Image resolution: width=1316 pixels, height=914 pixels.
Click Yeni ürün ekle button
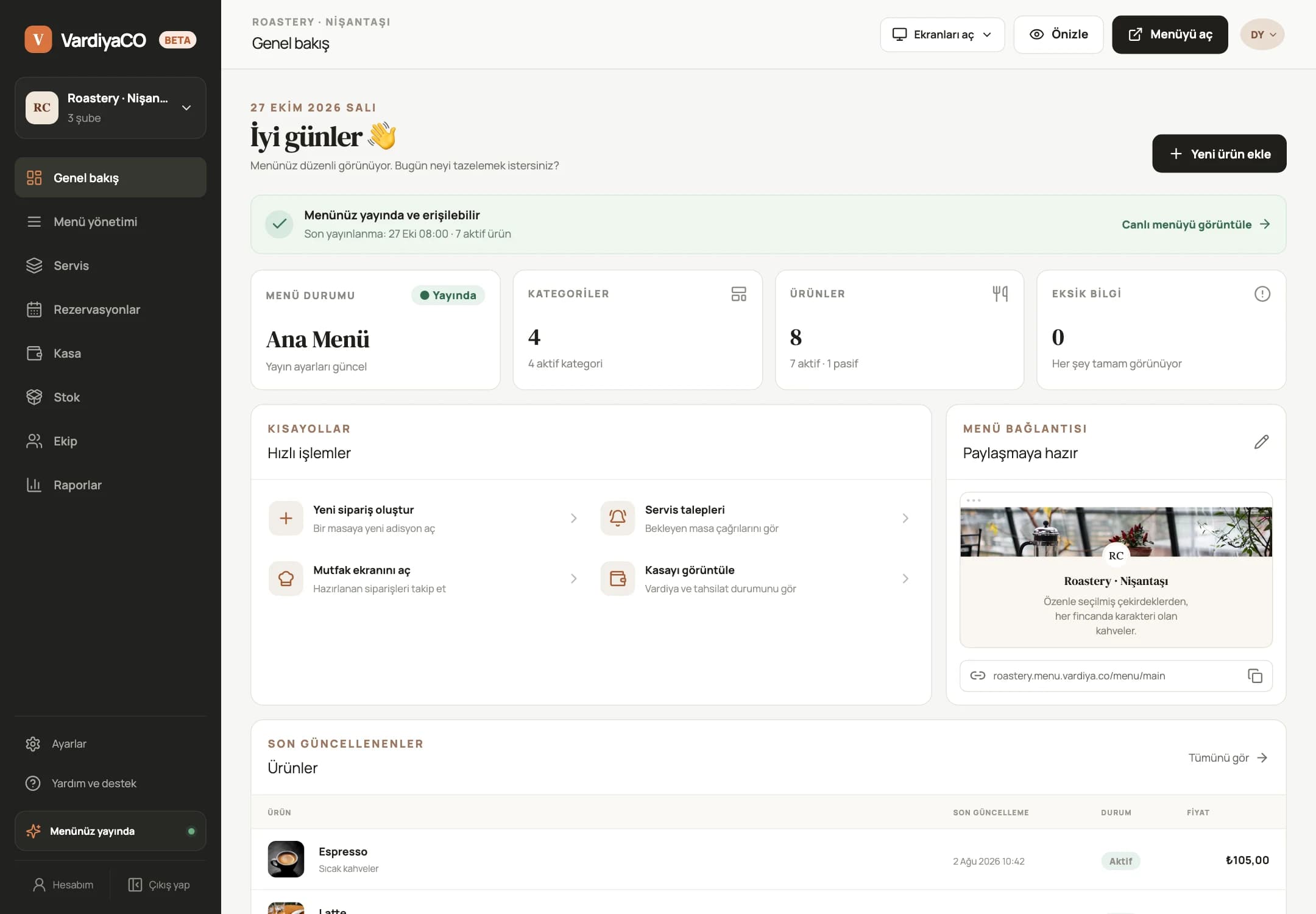[1219, 154]
